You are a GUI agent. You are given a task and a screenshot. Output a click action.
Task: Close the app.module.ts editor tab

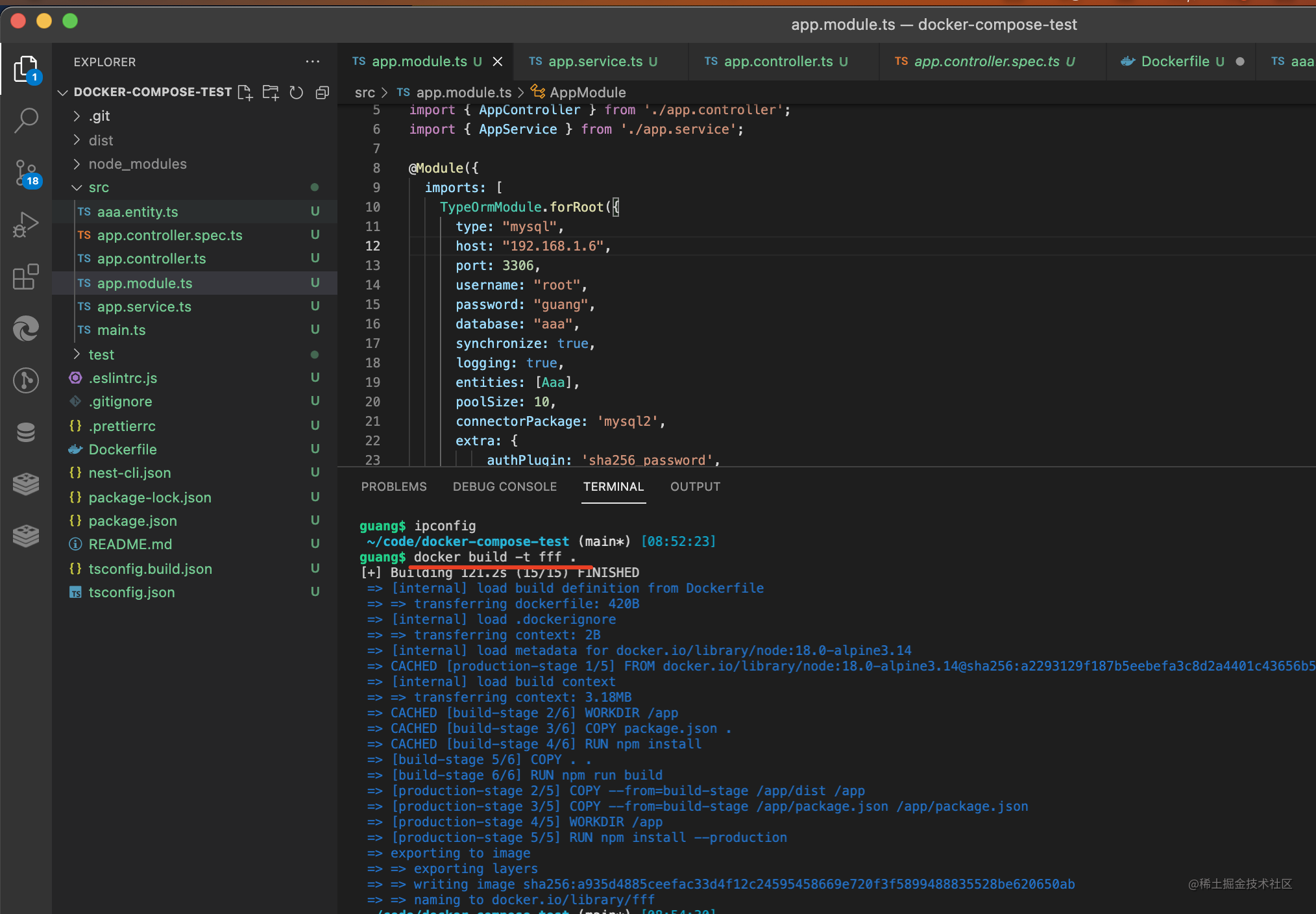pyautogui.click(x=498, y=62)
